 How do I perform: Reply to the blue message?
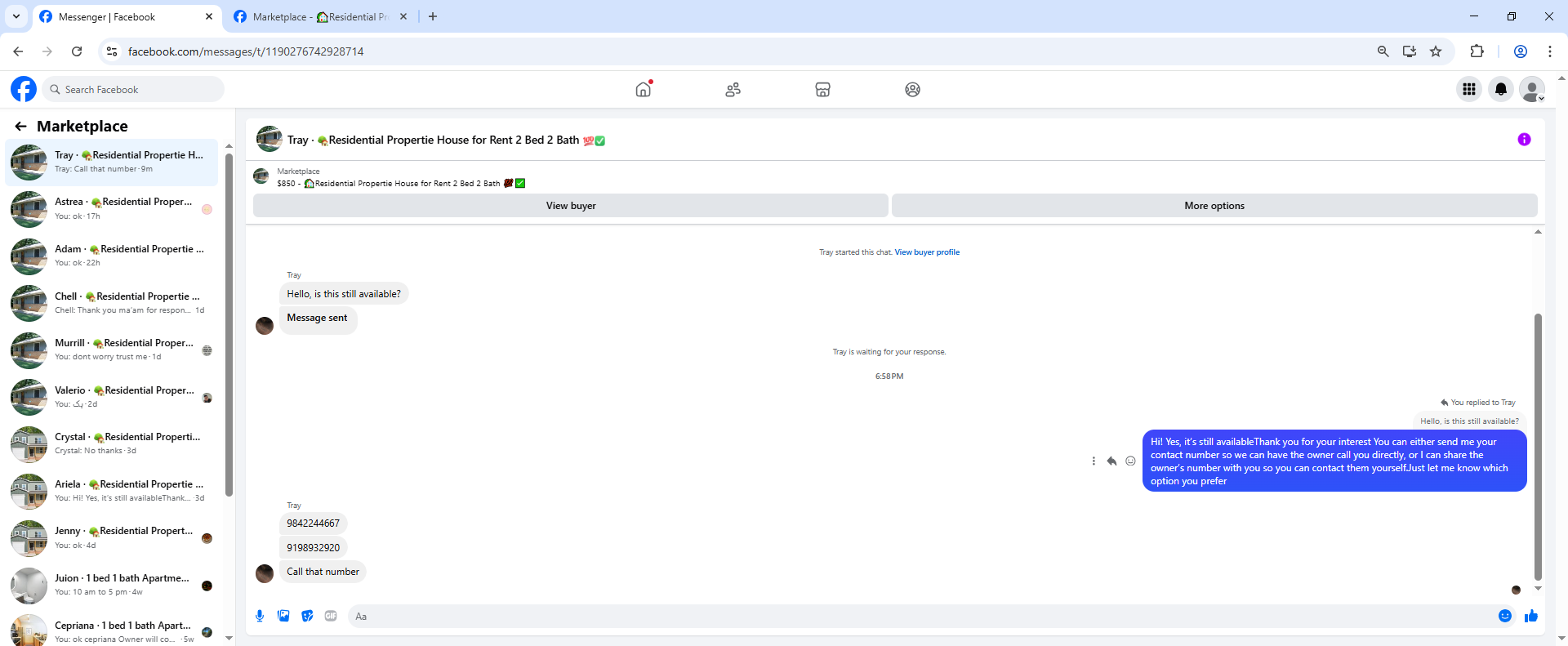pos(1111,461)
